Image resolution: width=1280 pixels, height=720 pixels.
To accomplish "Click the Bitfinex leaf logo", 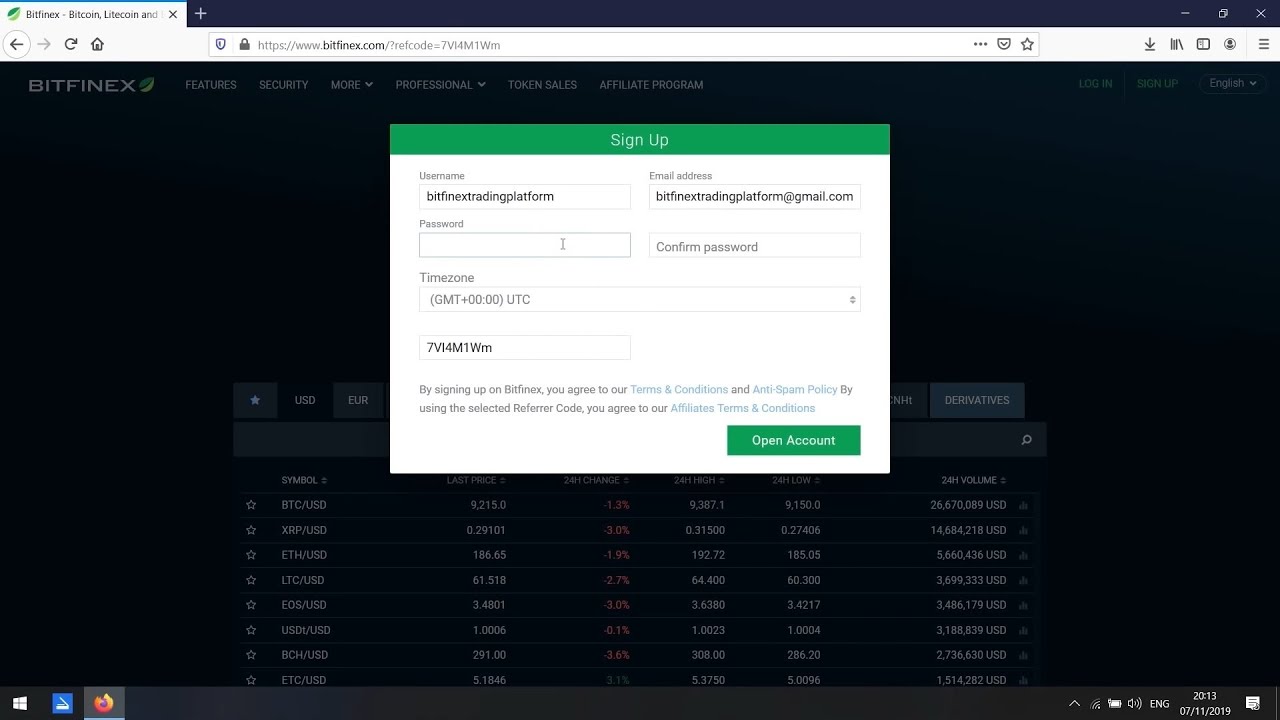I will tap(146, 84).
